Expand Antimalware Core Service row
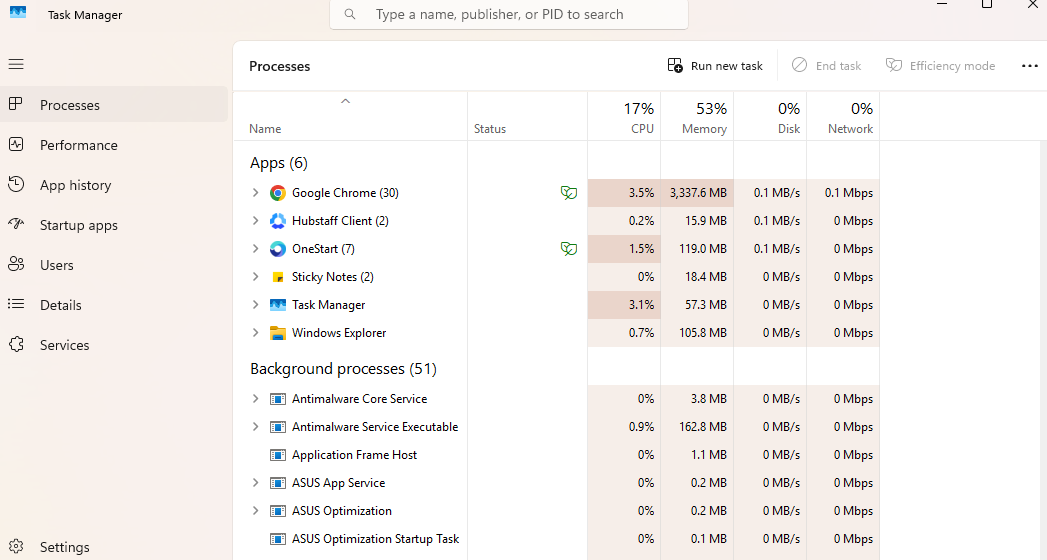The width and height of the screenshot is (1047, 560). [x=255, y=399]
